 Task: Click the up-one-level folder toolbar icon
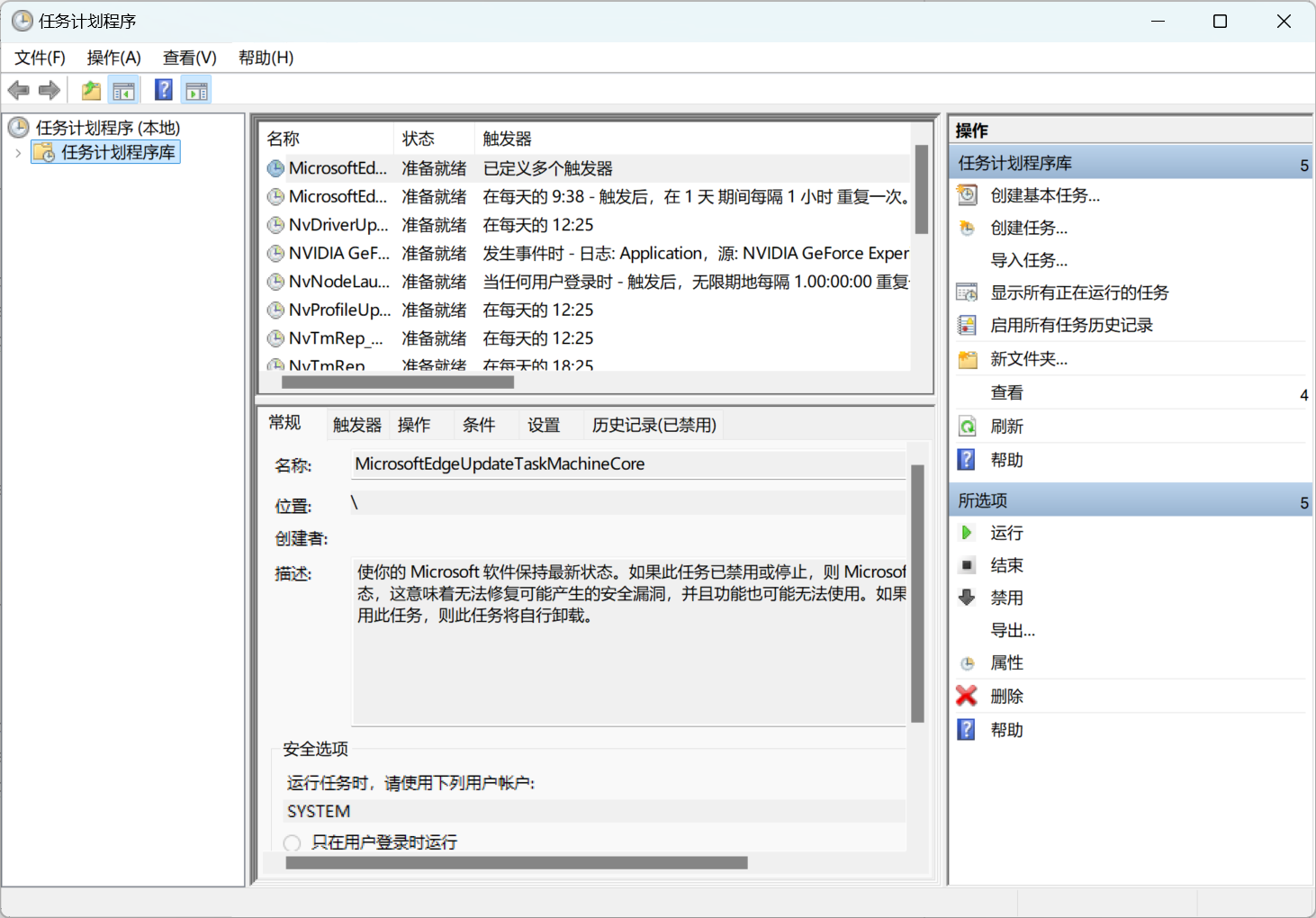pos(91,90)
